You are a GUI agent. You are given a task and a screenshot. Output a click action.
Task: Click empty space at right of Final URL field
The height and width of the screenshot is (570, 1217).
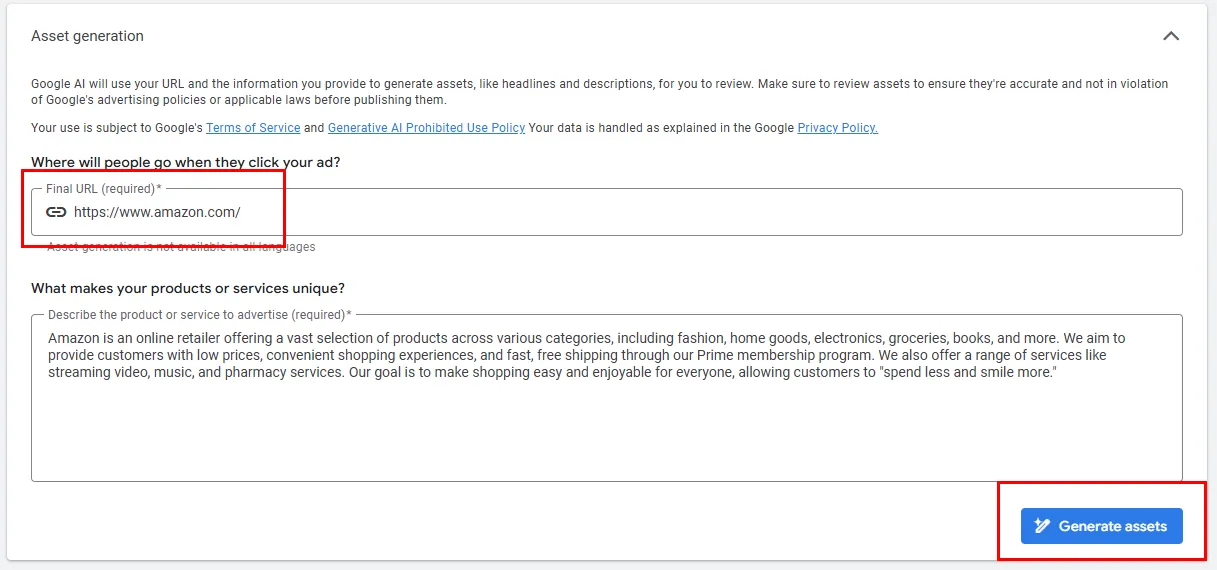800,212
